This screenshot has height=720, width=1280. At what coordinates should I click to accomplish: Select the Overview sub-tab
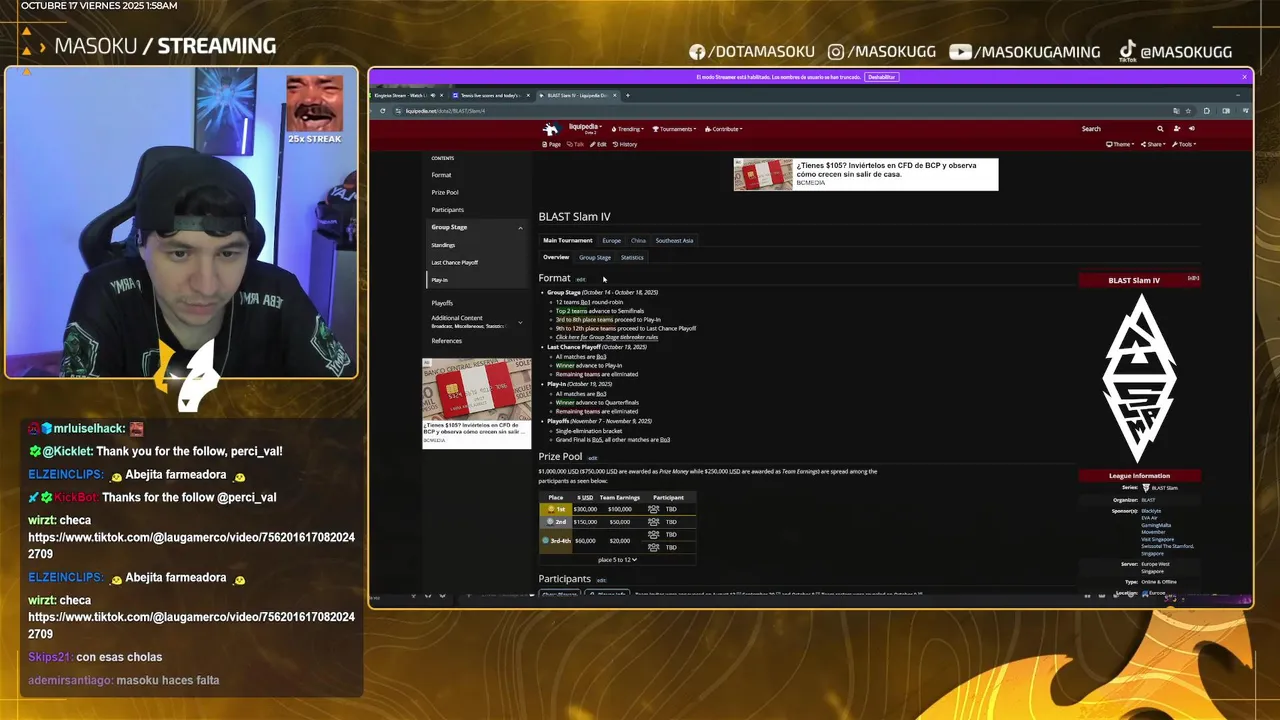[556, 257]
